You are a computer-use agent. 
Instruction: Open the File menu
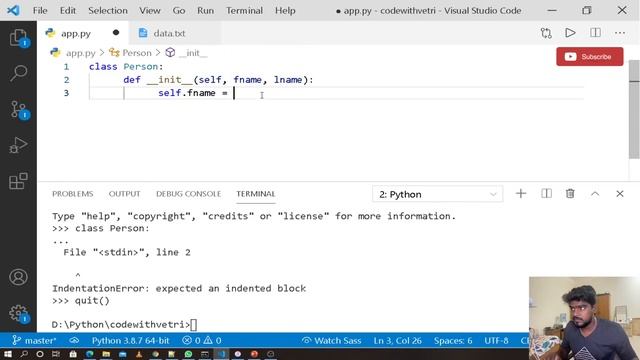click(x=40, y=10)
